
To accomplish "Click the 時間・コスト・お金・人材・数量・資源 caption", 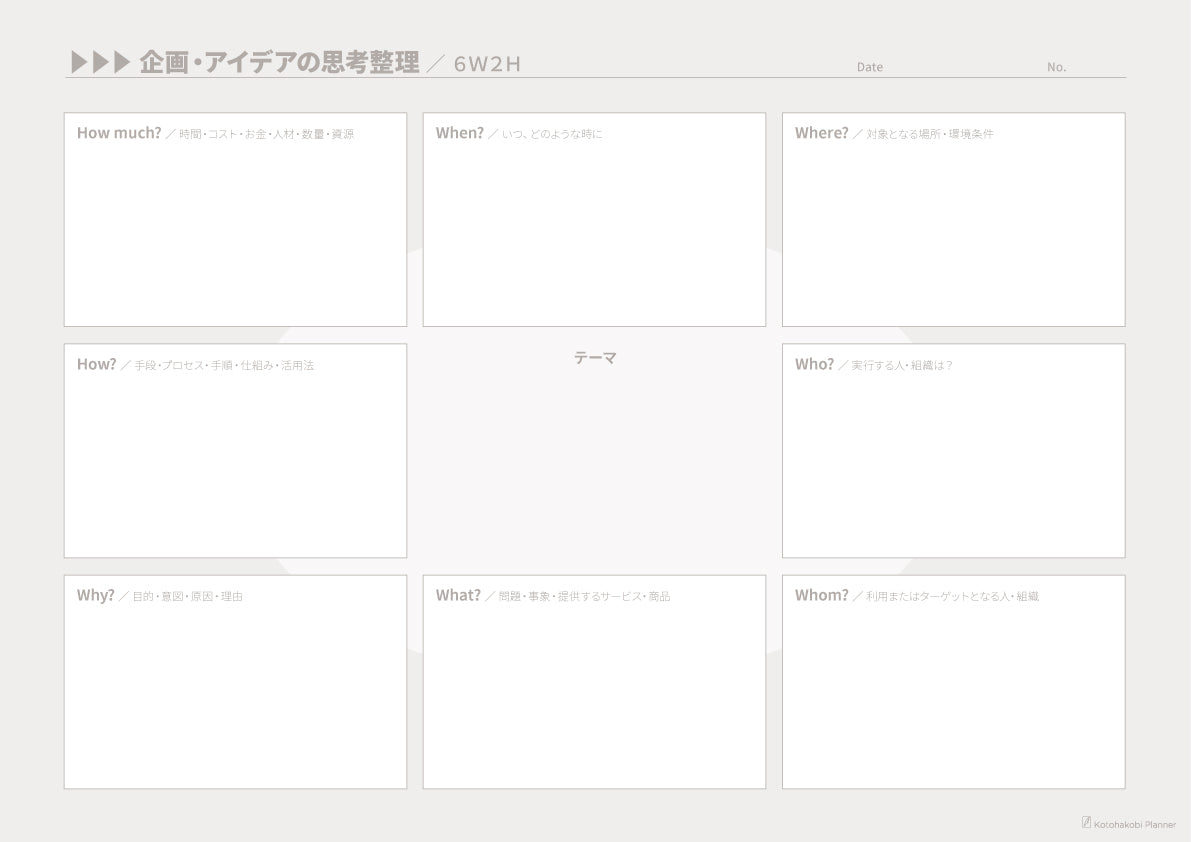I will [x=267, y=134].
